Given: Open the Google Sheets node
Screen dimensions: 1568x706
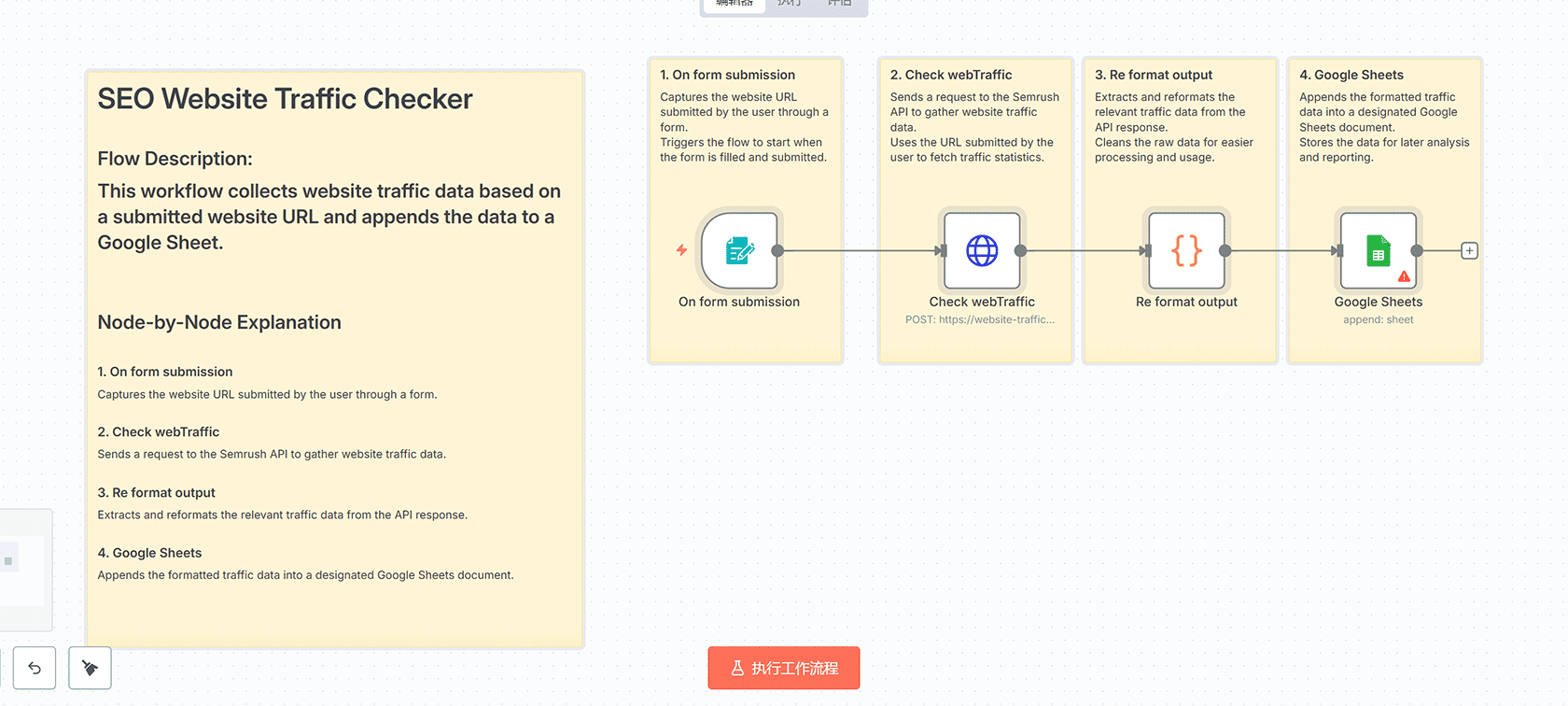Looking at the screenshot, I should point(1378,250).
